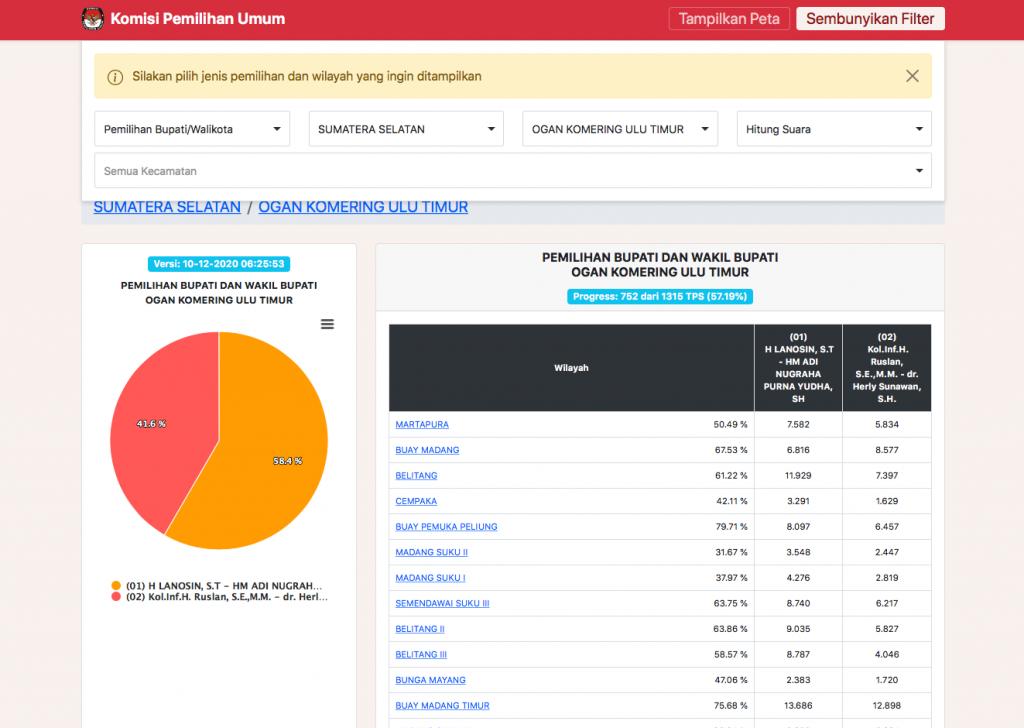Go to SUMATERA SELATAN breadcrumb

point(167,207)
